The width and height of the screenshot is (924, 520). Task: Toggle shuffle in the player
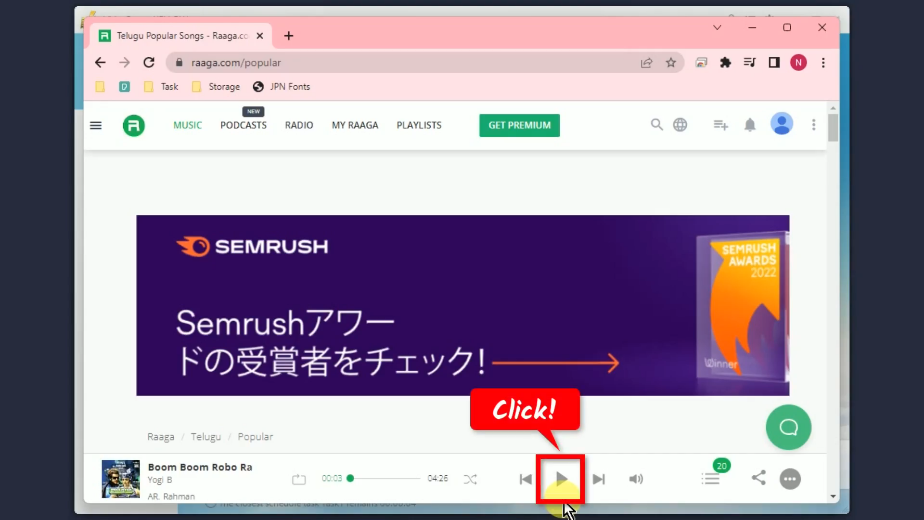tap(470, 479)
